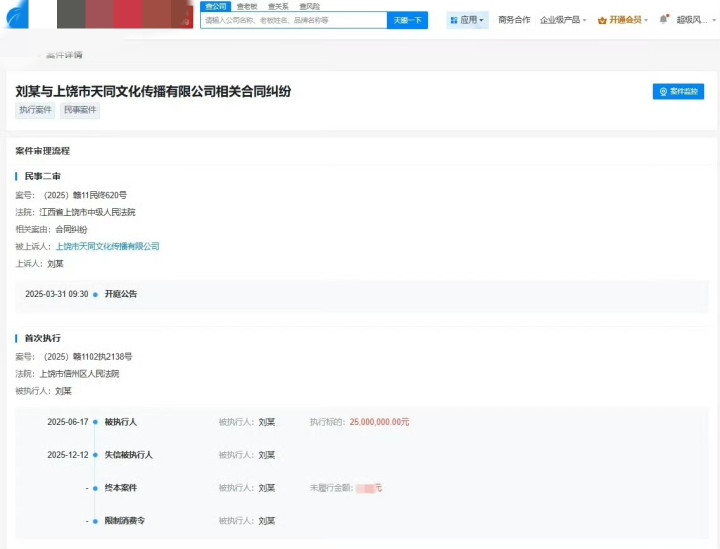
Task: Switch to the 查风险 search tab
Action: pyautogui.click(x=309, y=6)
